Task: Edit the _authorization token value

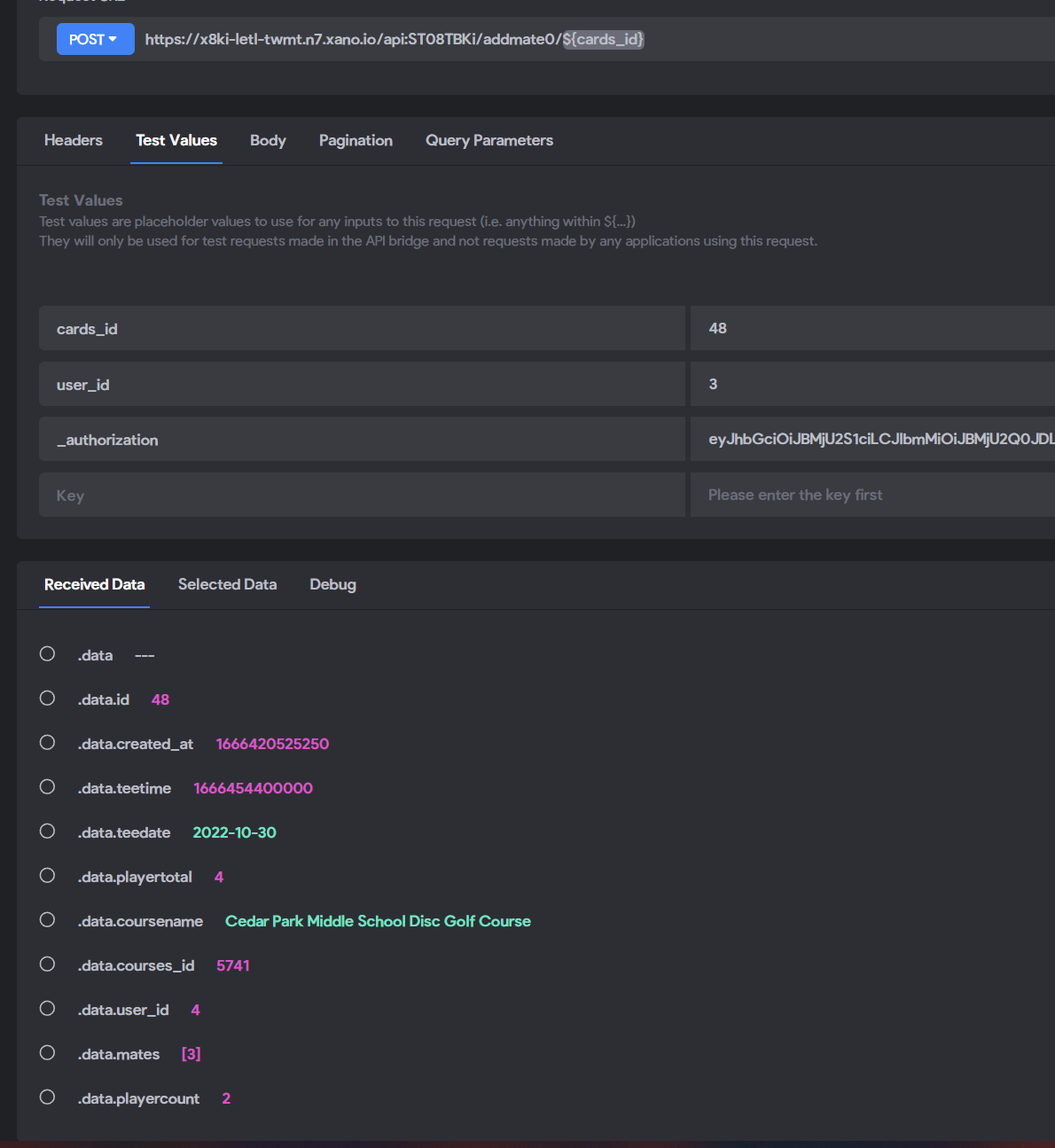Action: pyautogui.click(x=872, y=439)
